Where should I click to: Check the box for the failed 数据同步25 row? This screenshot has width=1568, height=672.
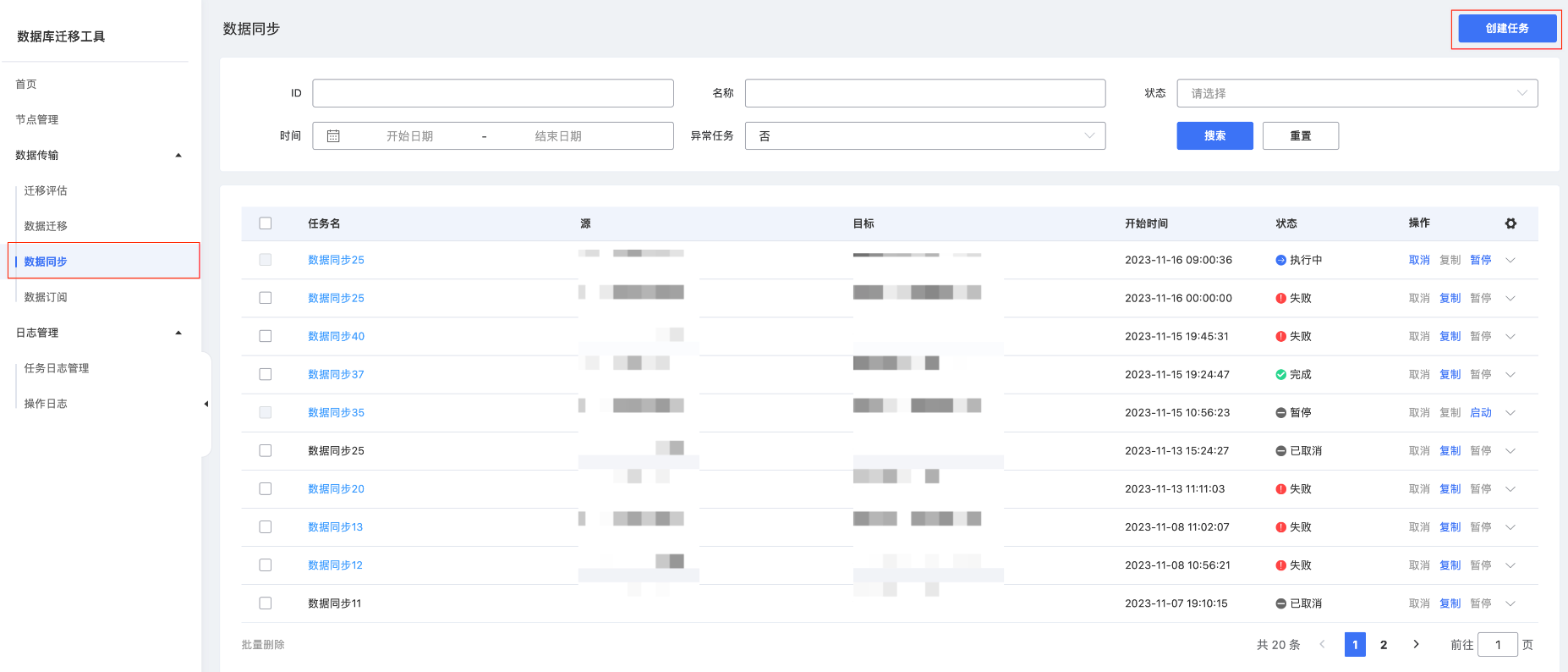click(x=266, y=298)
